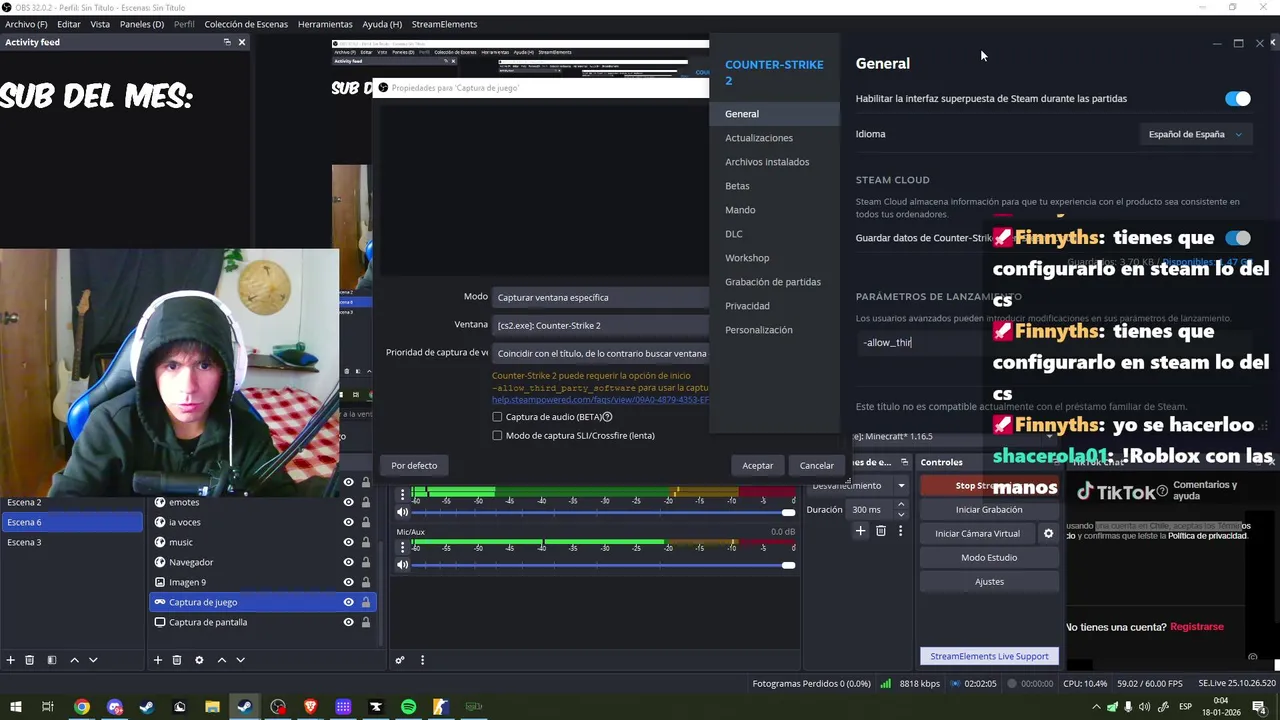Open capture priority dropdown Coincidir con el título

coord(601,353)
